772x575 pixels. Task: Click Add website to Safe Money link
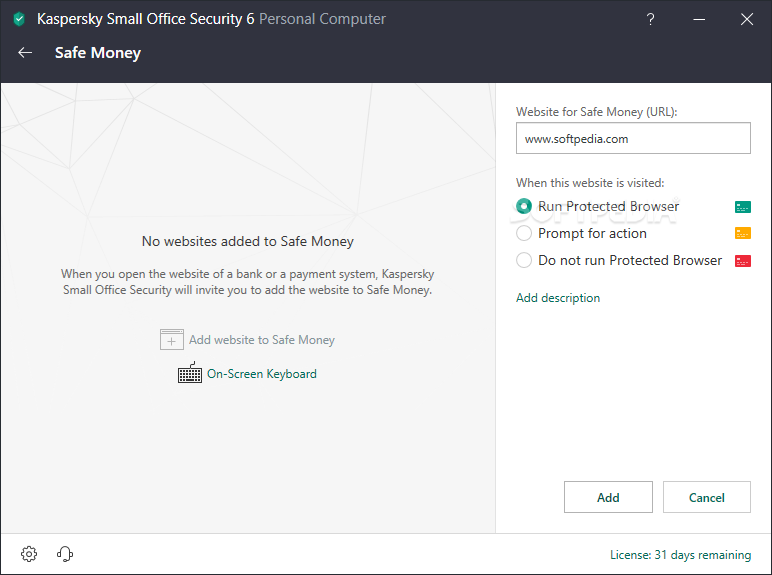tap(262, 340)
